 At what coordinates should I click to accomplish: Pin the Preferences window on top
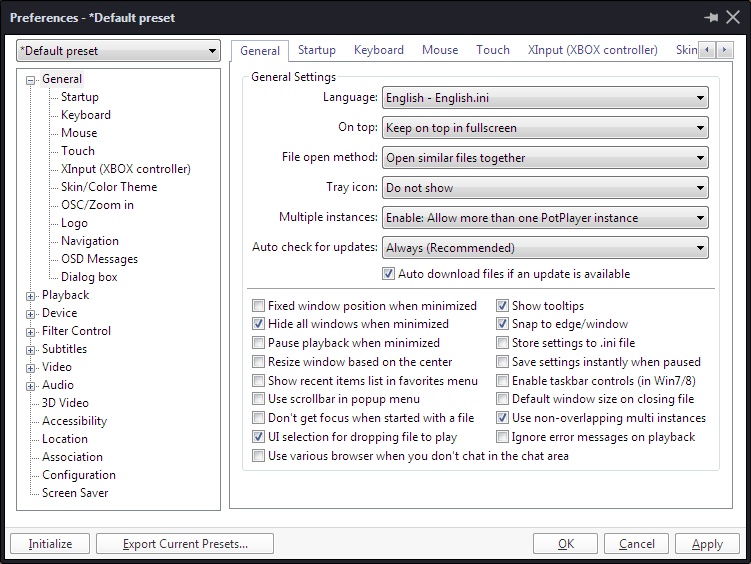click(x=711, y=18)
